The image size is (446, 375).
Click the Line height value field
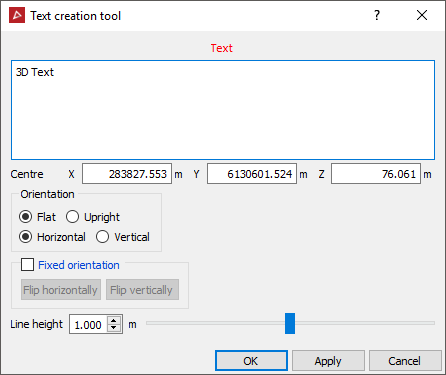(88, 324)
